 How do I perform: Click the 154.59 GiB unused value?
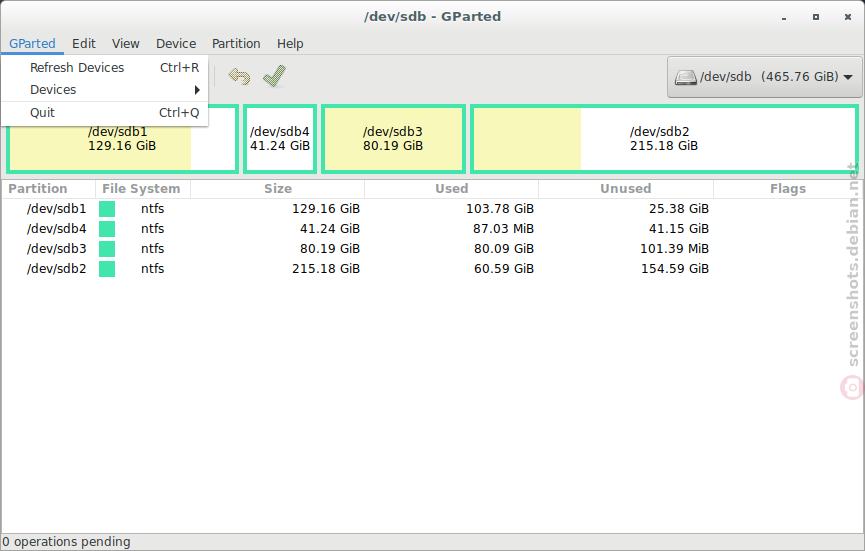point(675,269)
